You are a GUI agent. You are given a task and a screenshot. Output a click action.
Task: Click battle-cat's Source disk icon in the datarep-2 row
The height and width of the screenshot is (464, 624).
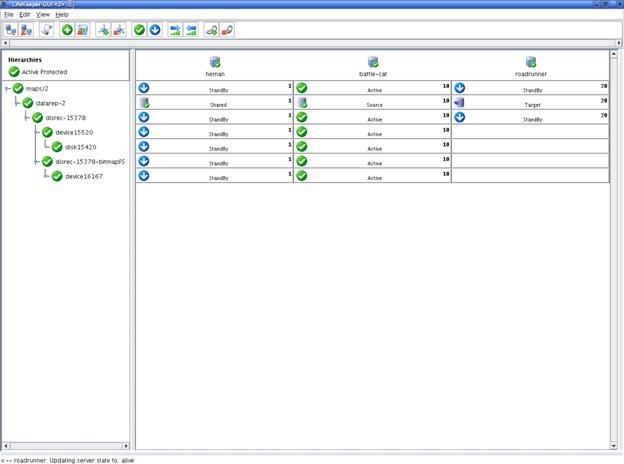302,103
